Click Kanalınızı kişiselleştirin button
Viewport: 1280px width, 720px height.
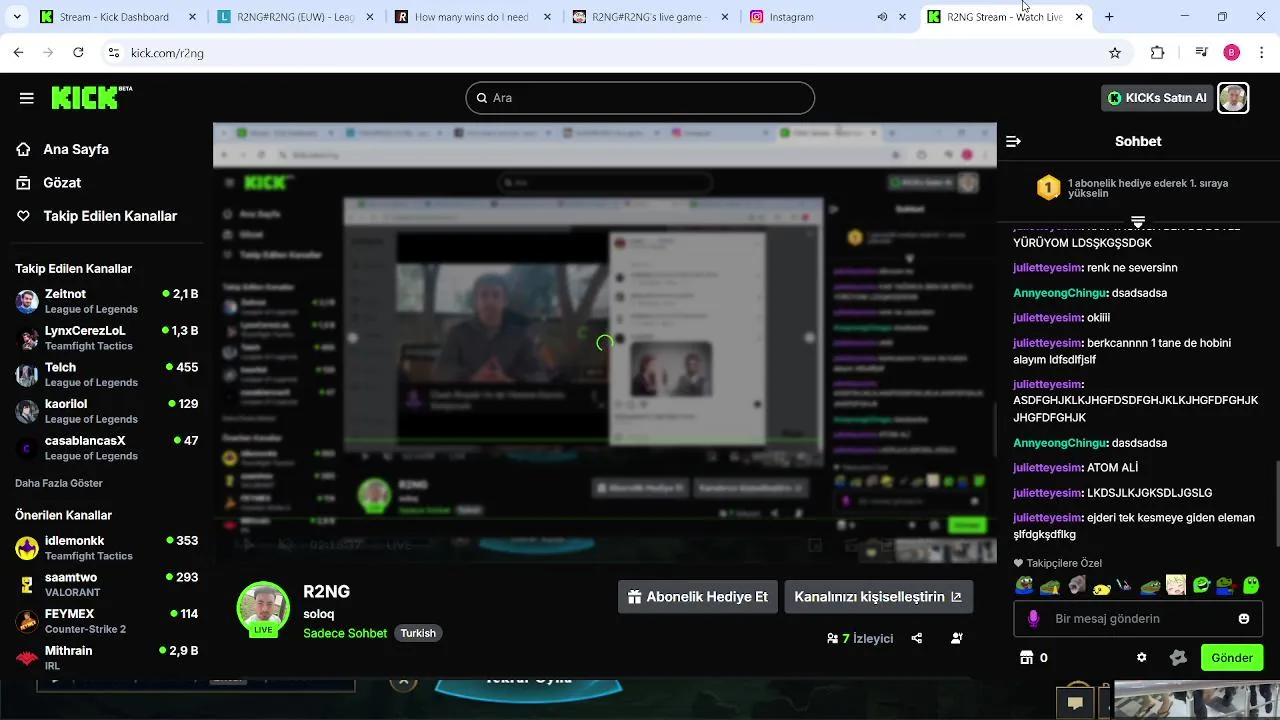878,597
